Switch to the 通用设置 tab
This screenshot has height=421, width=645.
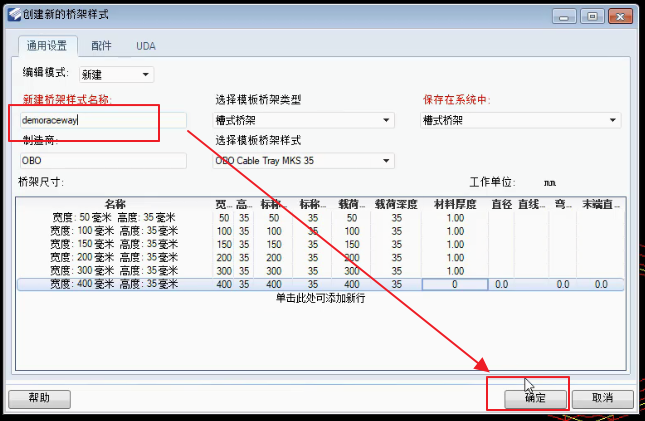[47, 46]
